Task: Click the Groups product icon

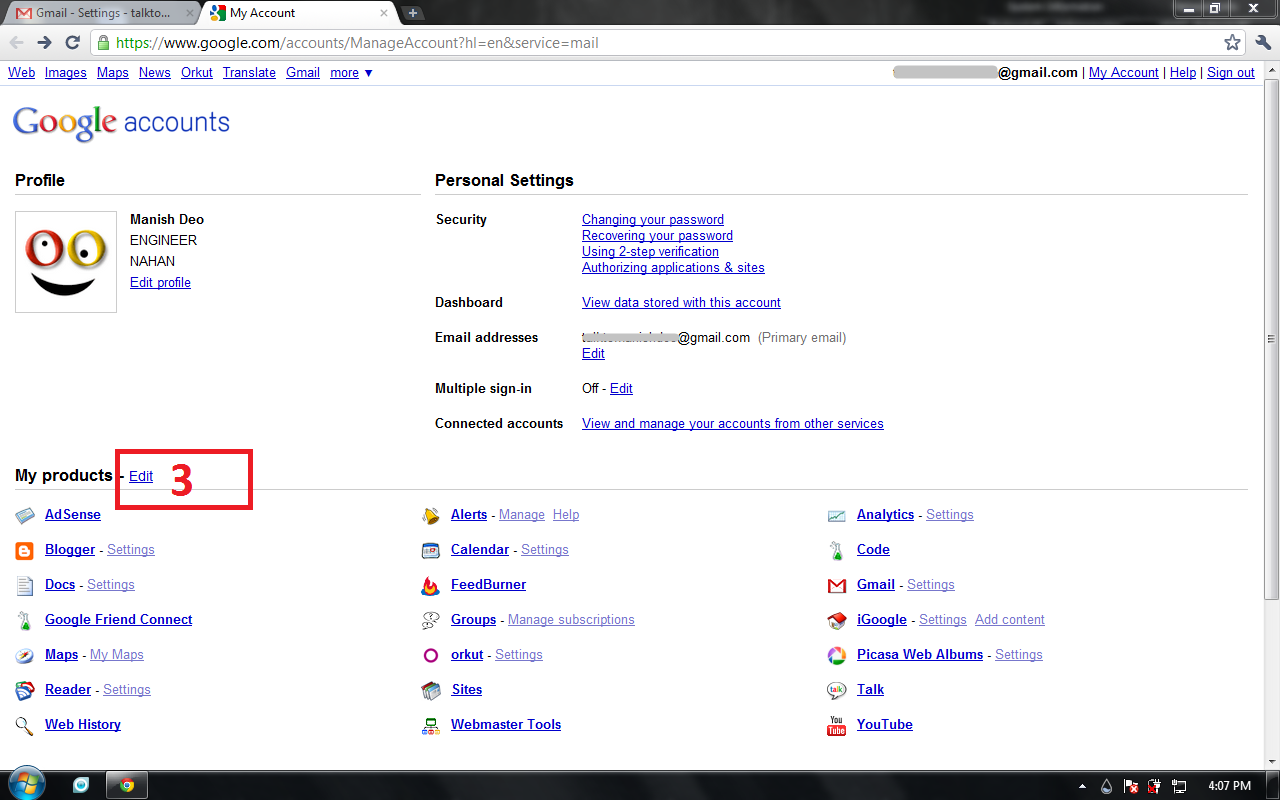Action: pos(431,620)
